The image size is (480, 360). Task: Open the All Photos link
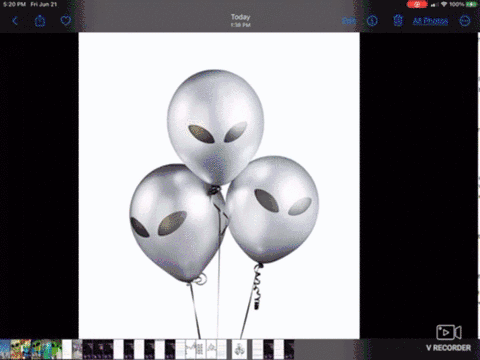(430, 21)
